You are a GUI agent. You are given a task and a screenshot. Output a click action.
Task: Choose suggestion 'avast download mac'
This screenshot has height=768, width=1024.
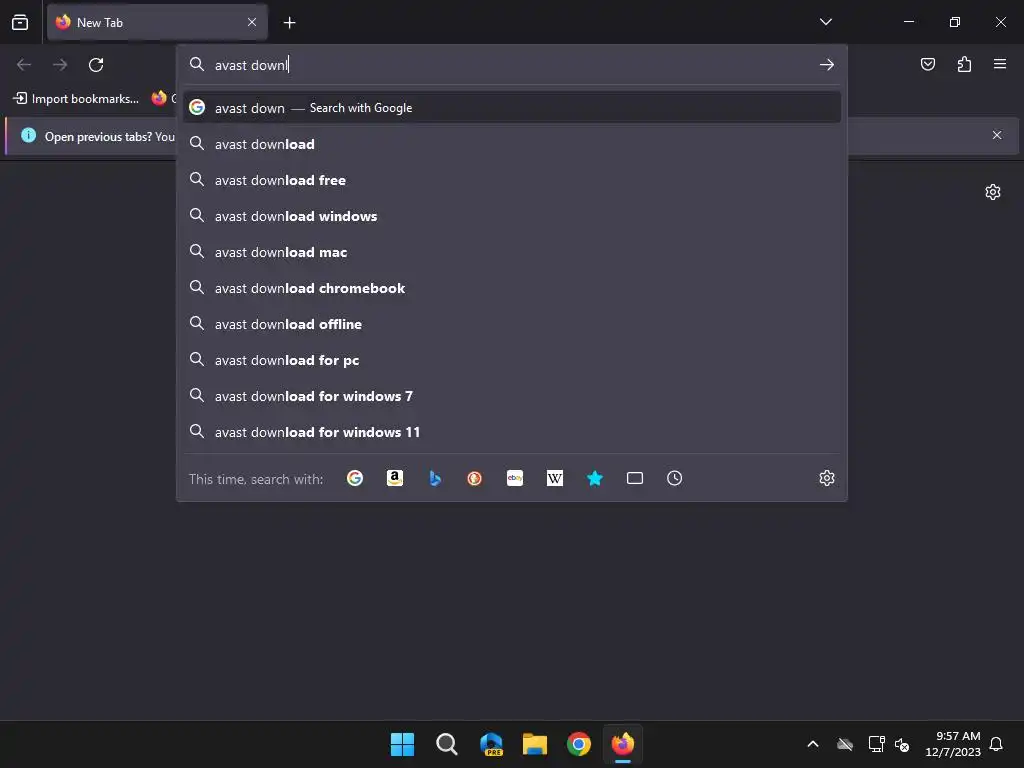coord(512,251)
